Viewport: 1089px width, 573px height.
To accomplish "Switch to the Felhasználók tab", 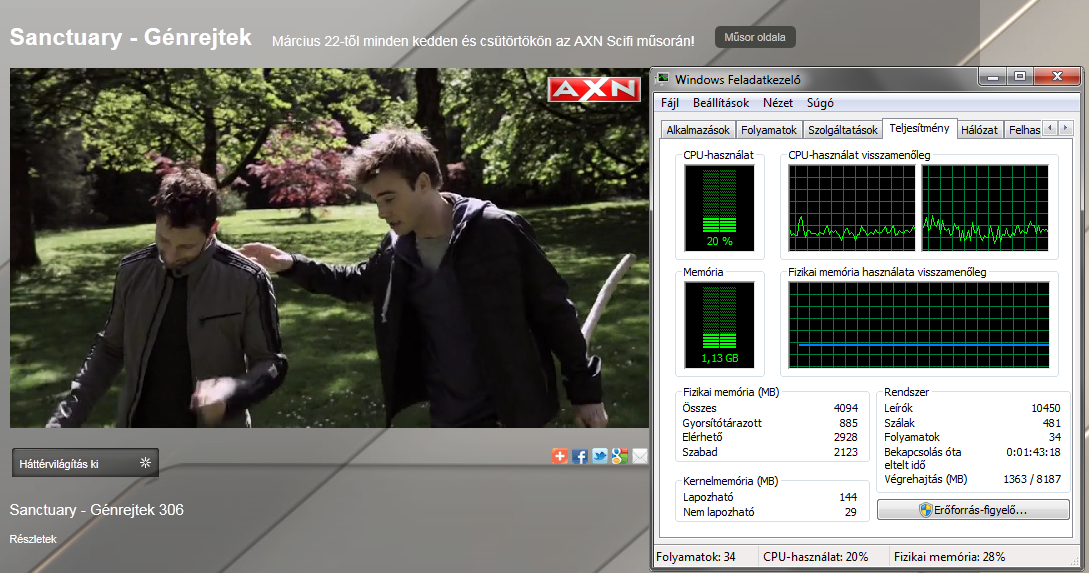I will [1024, 130].
